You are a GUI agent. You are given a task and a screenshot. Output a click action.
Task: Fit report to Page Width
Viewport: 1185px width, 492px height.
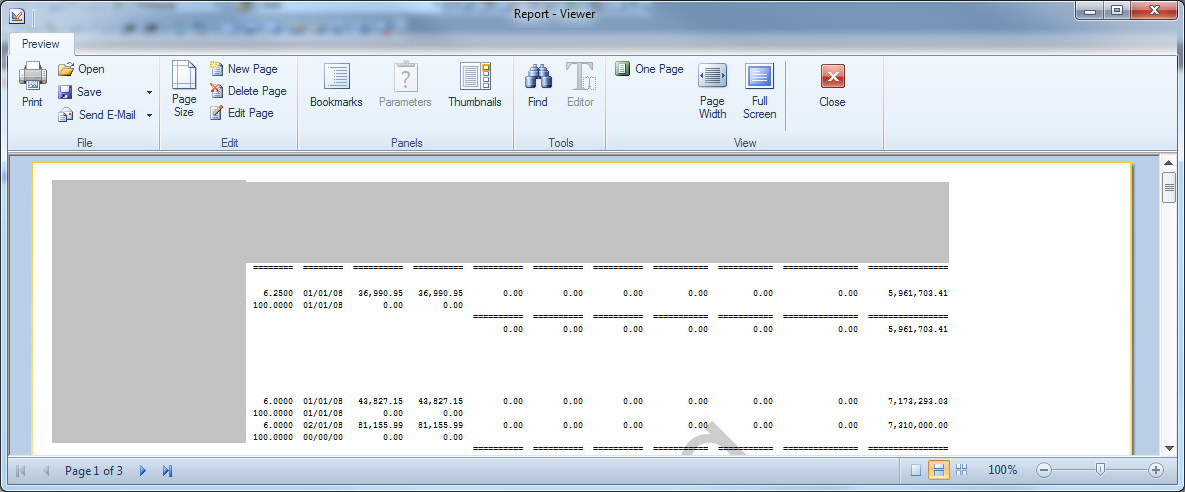pos(712,91)
